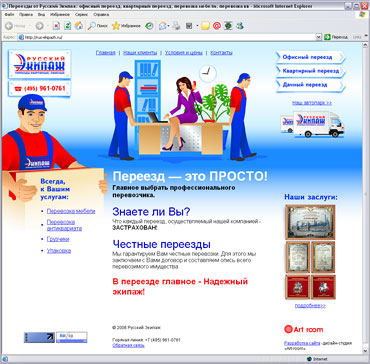Open the Избранное menu in menu bar
This screenshot has height=364, width=370.
point(60,15)
